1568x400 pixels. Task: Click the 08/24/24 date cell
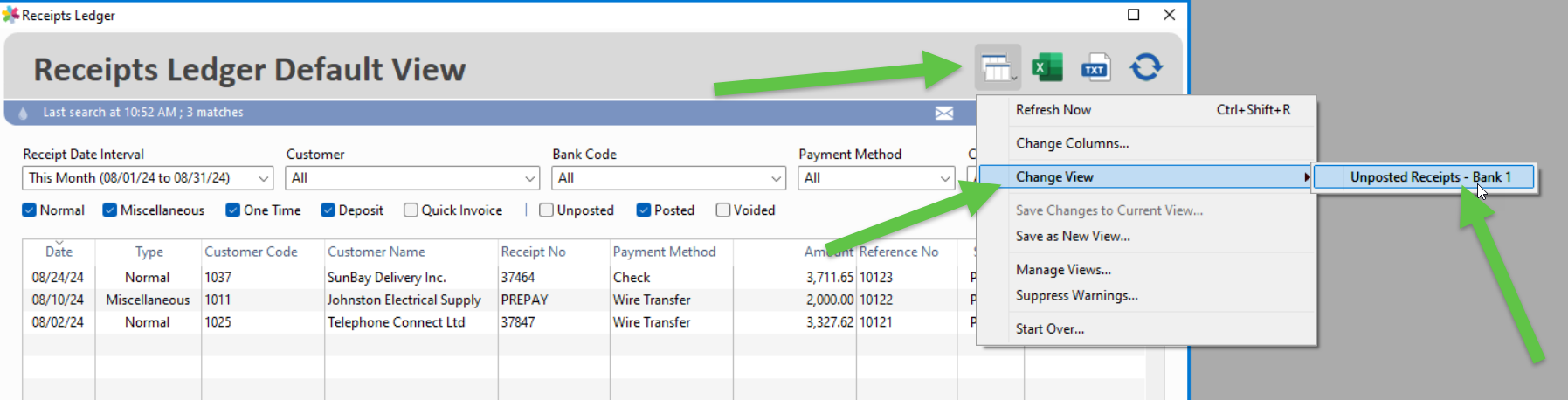point(59,278)
